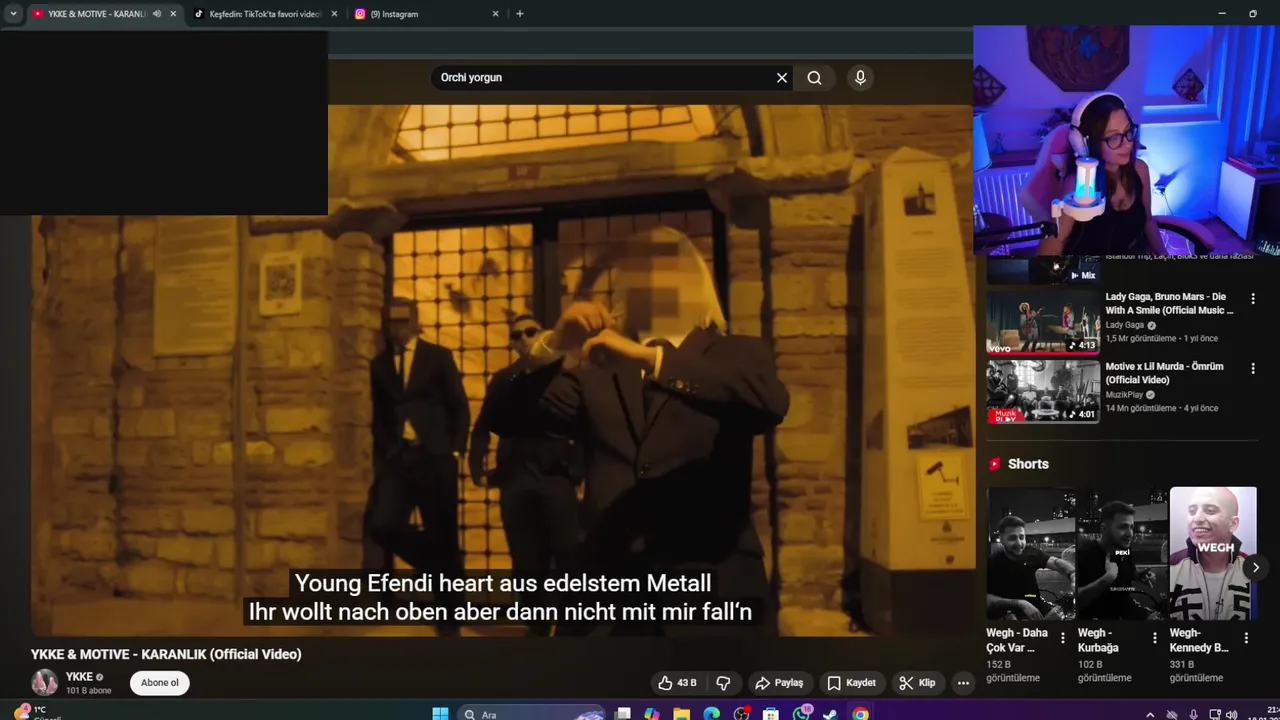Open YKKE channel name link

pos(79,677)
